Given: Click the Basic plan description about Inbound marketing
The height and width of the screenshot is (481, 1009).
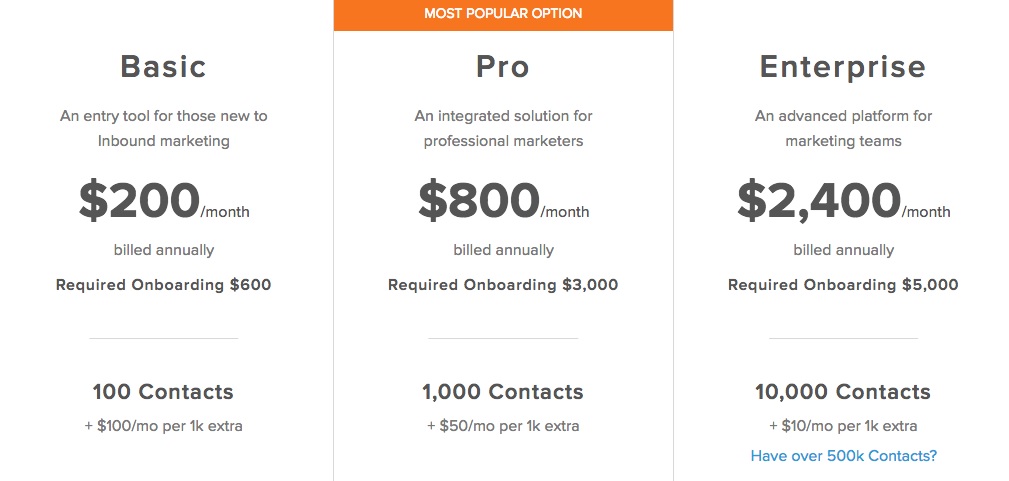Looking at the screenshot, I should pyautogui.click(x=163, y=128).
